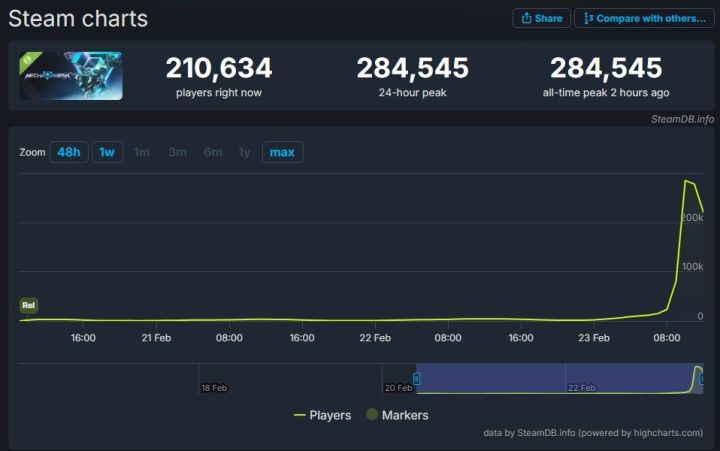Click the green Markers legend dot

click(372, 414)
